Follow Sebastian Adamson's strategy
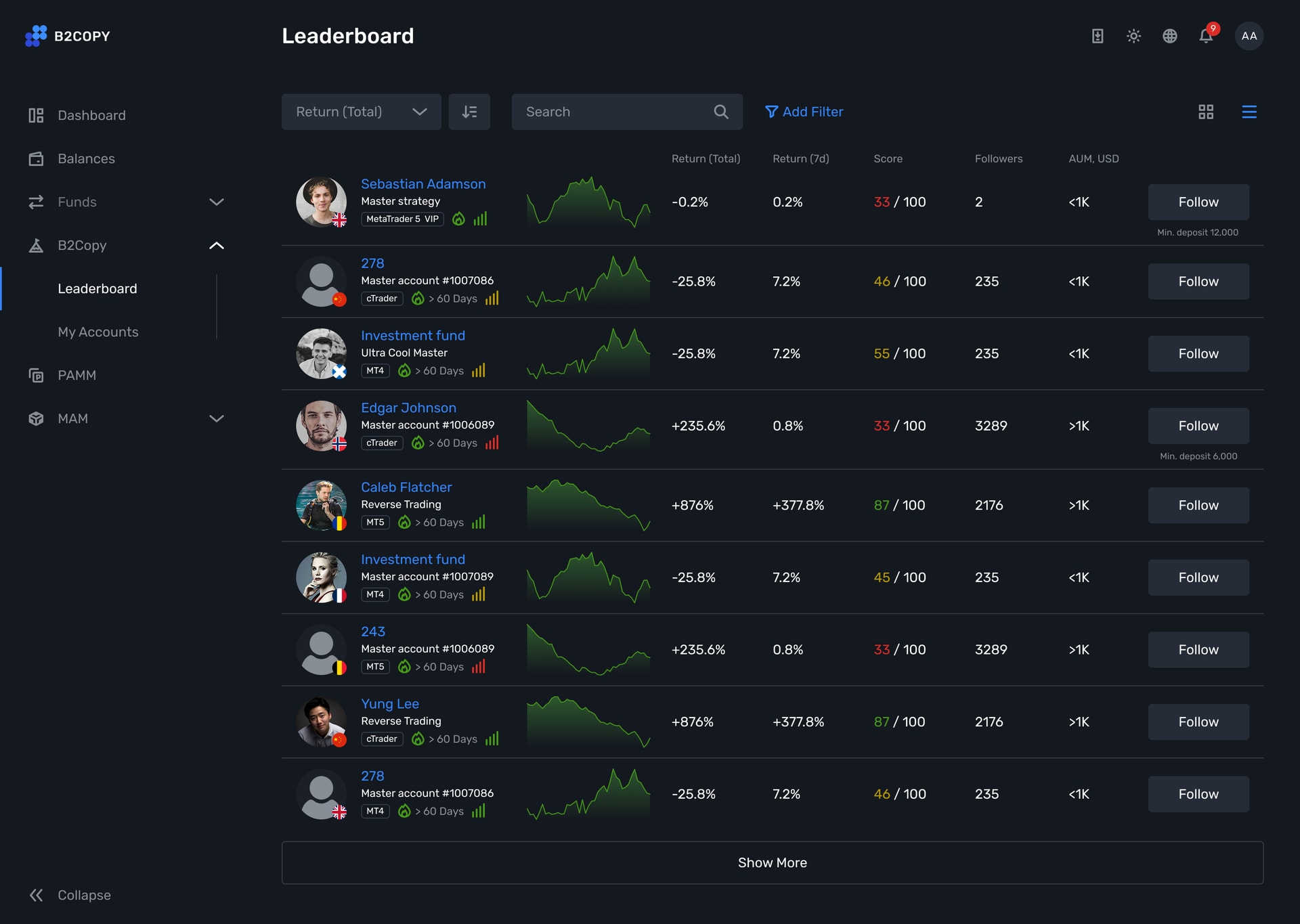Viewport: 1300px width, 924px height. [1198, 202]
